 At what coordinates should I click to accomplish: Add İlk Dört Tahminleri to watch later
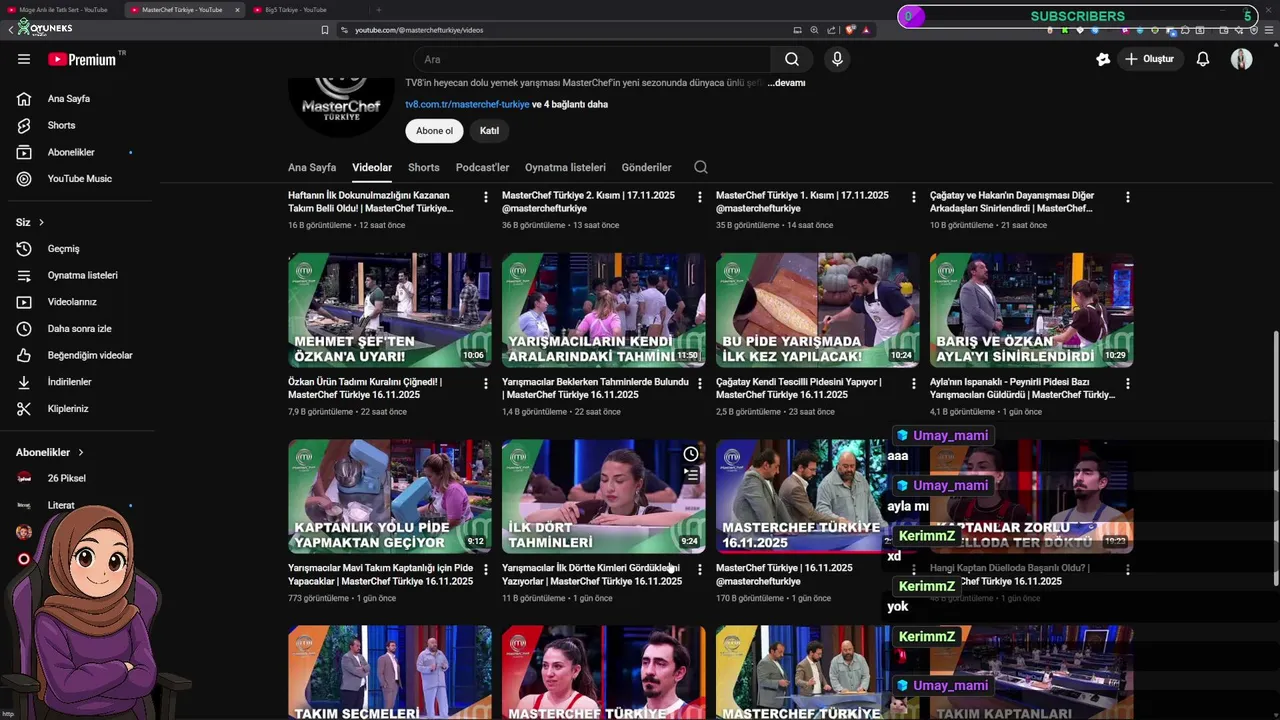coord(691,454)
